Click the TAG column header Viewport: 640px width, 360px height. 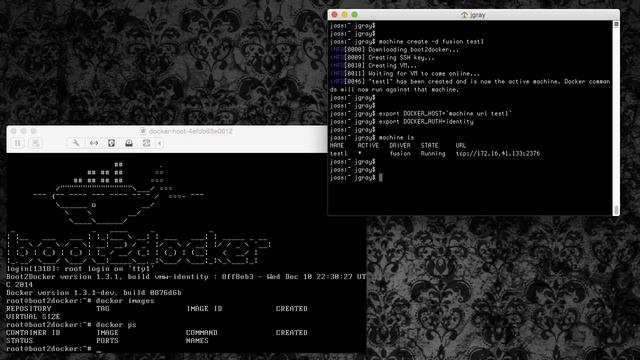pos(103,309)
